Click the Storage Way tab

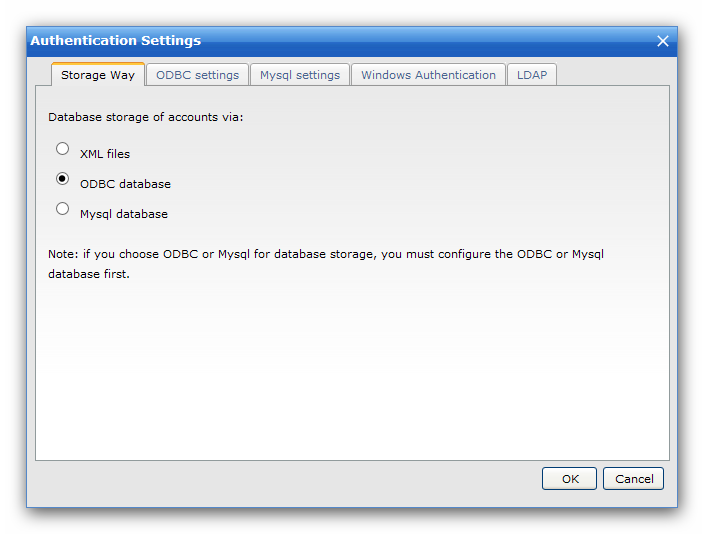point(98,75)
